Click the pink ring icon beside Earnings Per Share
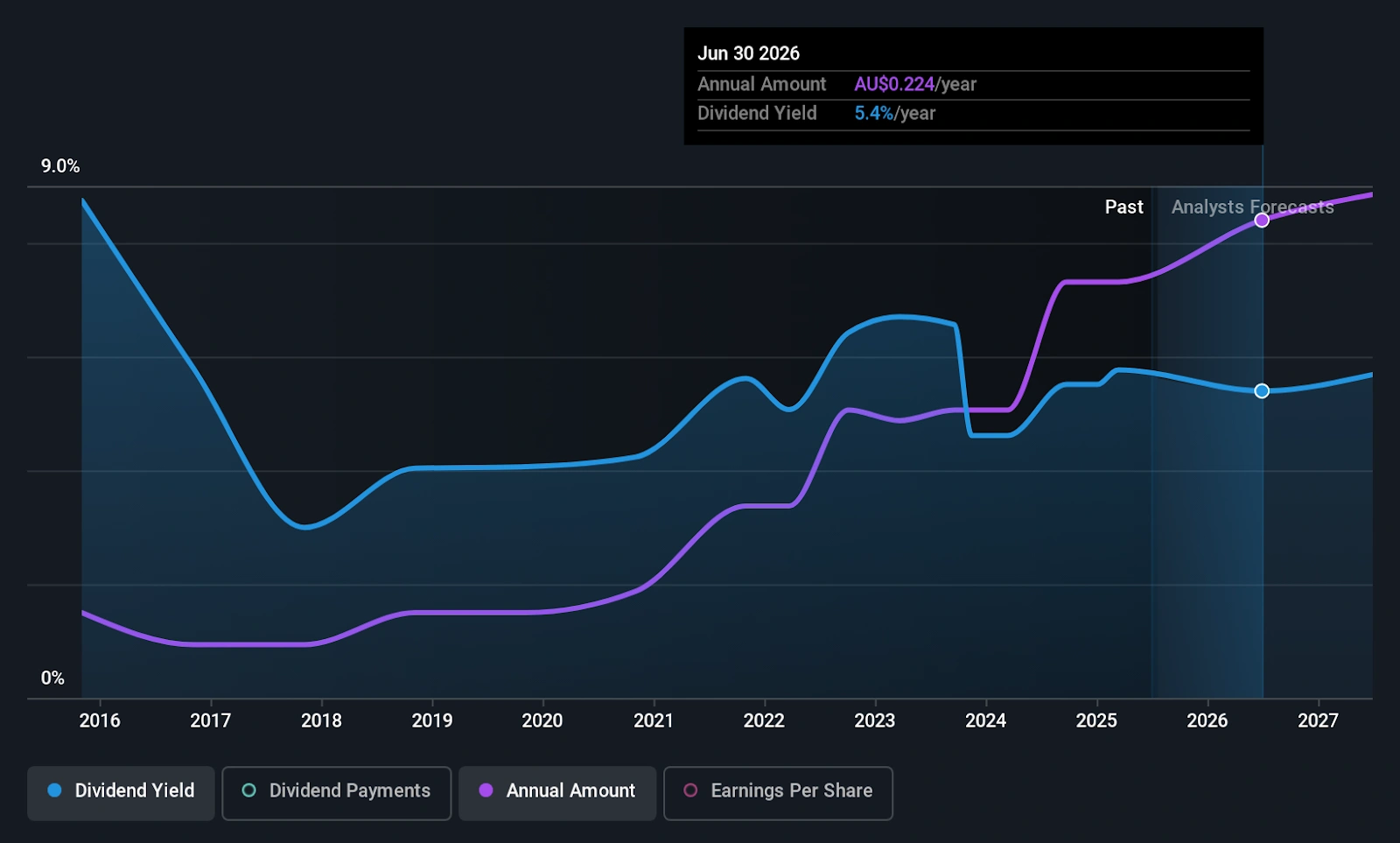Screen dimensions: 1400x843 pos(690,790)
